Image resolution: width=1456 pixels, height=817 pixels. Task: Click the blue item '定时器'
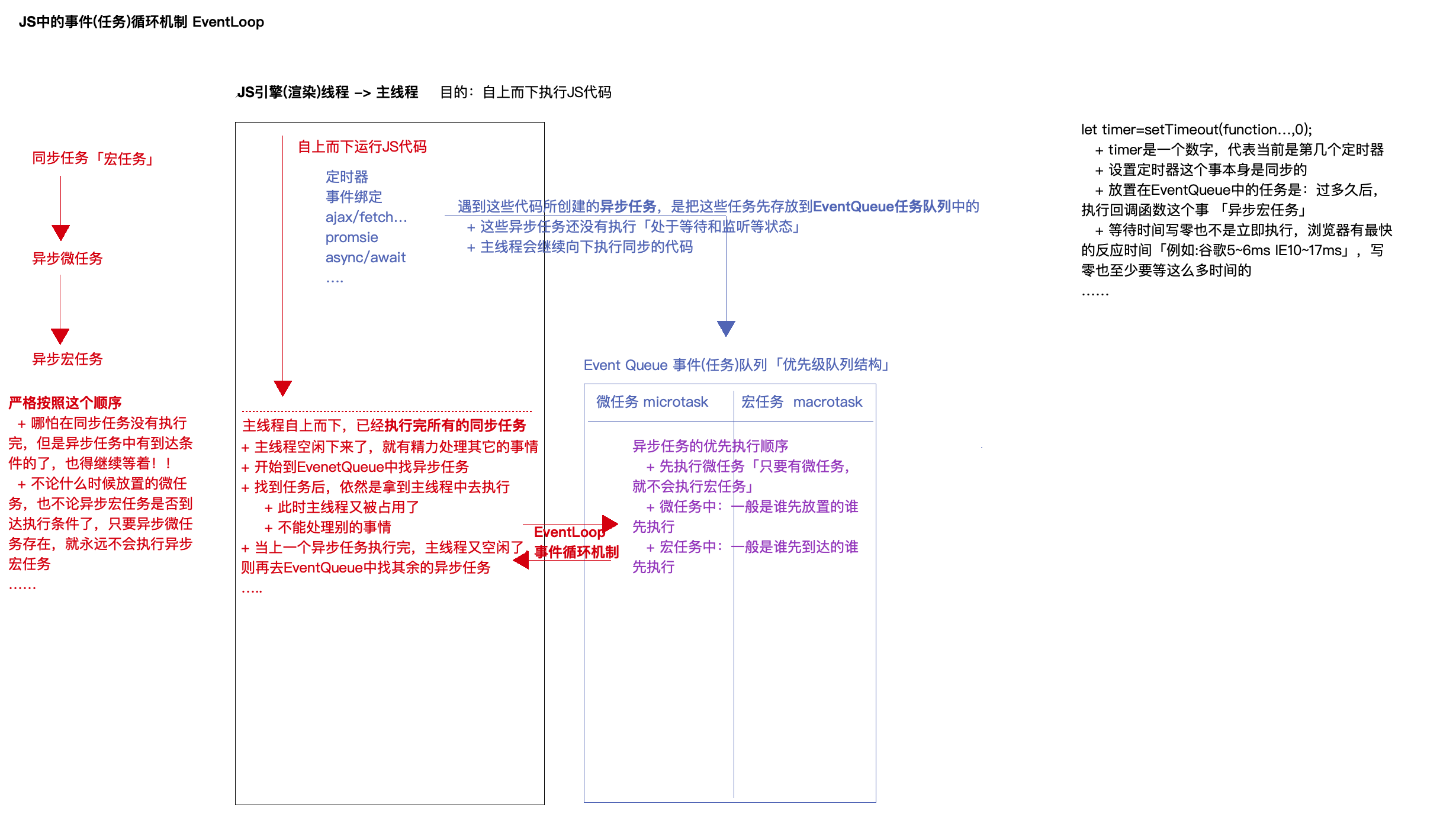point(347,176)
